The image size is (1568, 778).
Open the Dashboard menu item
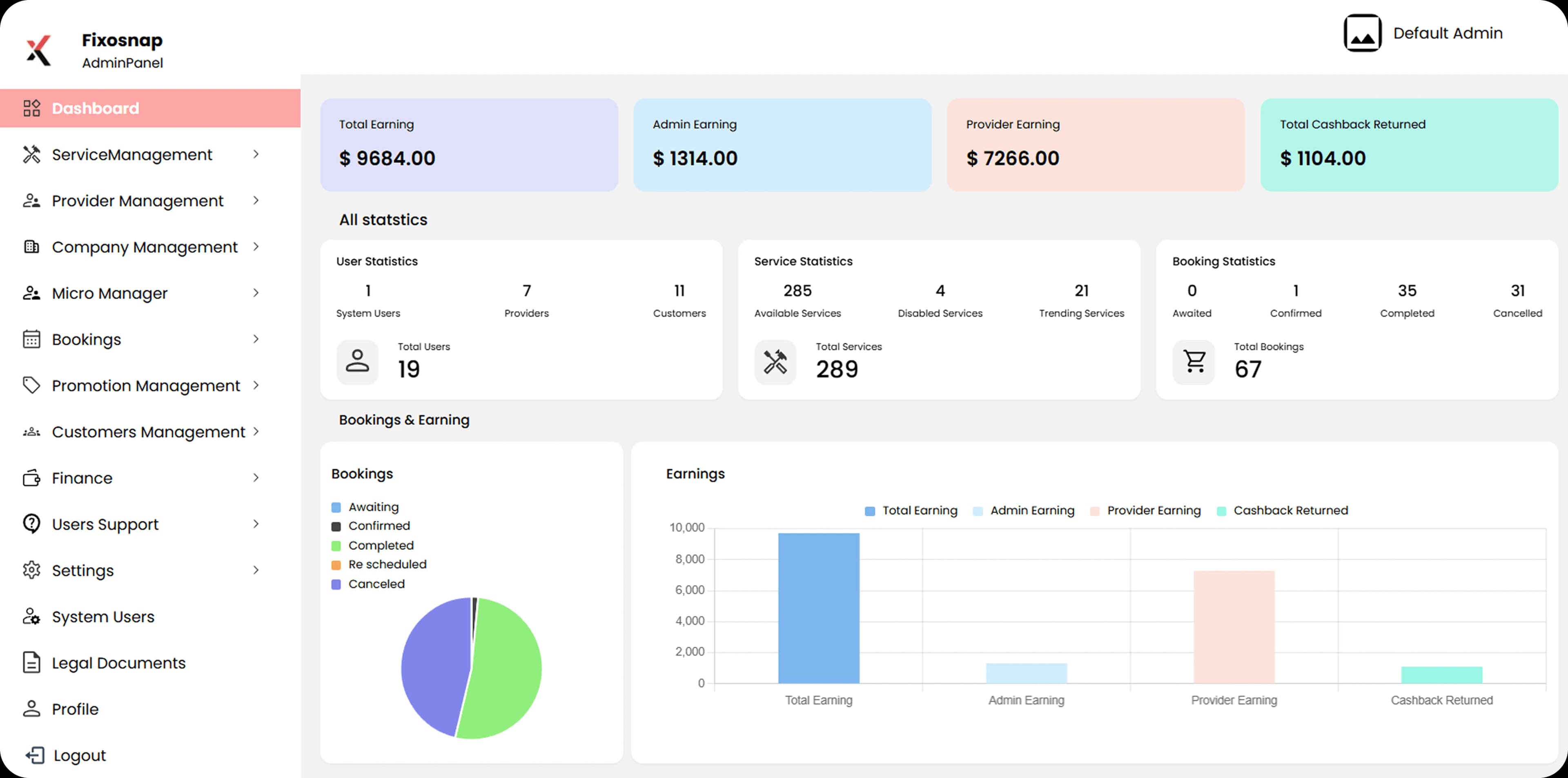(x=95, y=108)
